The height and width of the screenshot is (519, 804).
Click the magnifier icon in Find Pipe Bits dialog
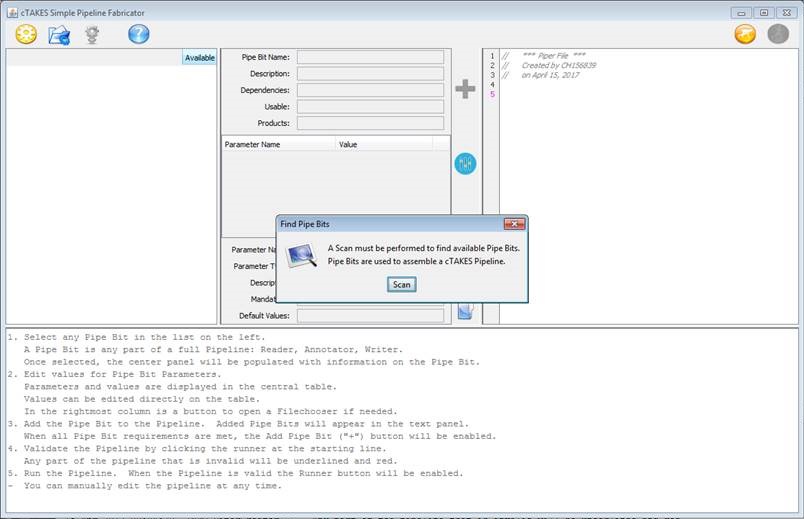coord(301,255)
